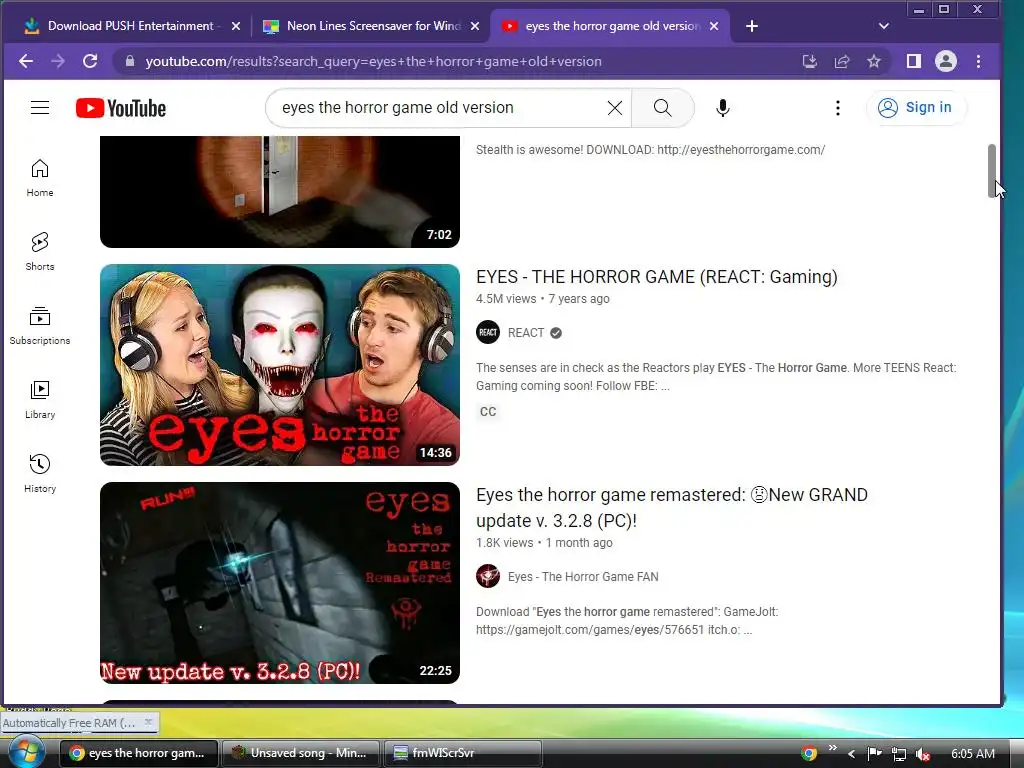
Task: Close the Neon Lines Screensaver tab
Action: coord(475,26)
